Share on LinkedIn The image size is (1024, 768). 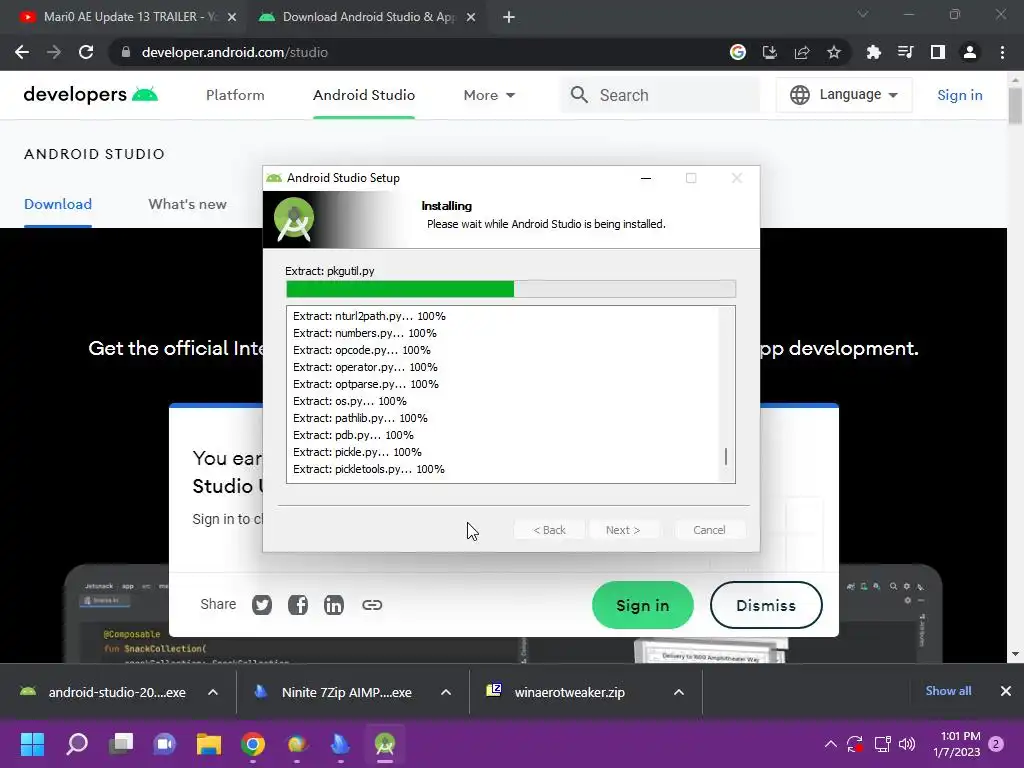pos(334,605)
